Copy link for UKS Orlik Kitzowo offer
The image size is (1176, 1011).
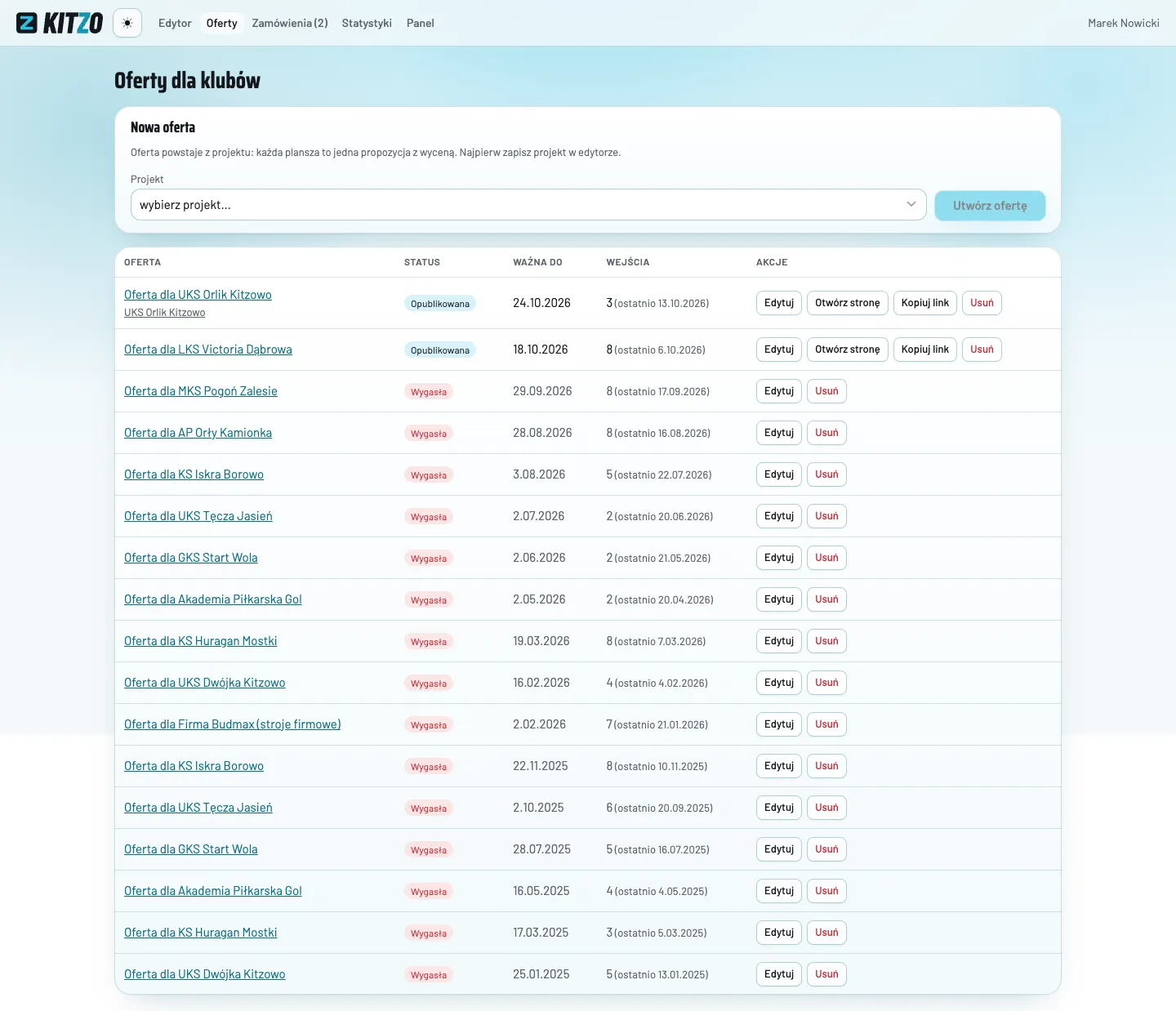924,303
